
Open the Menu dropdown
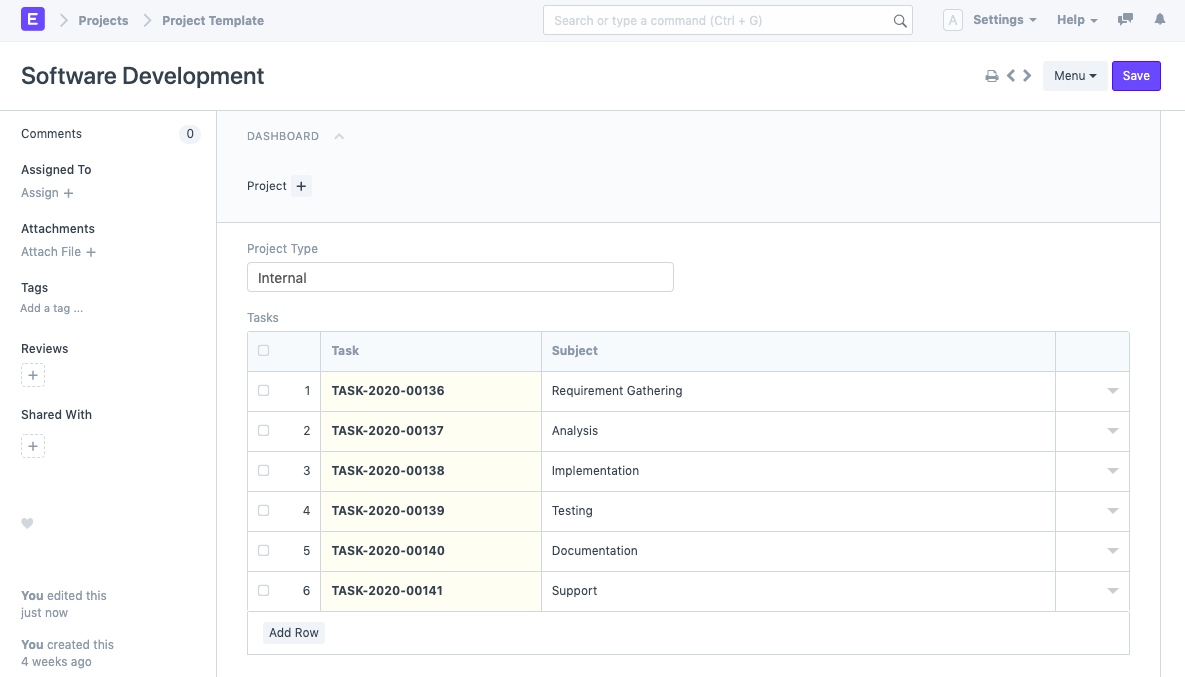click(1074, 75)
